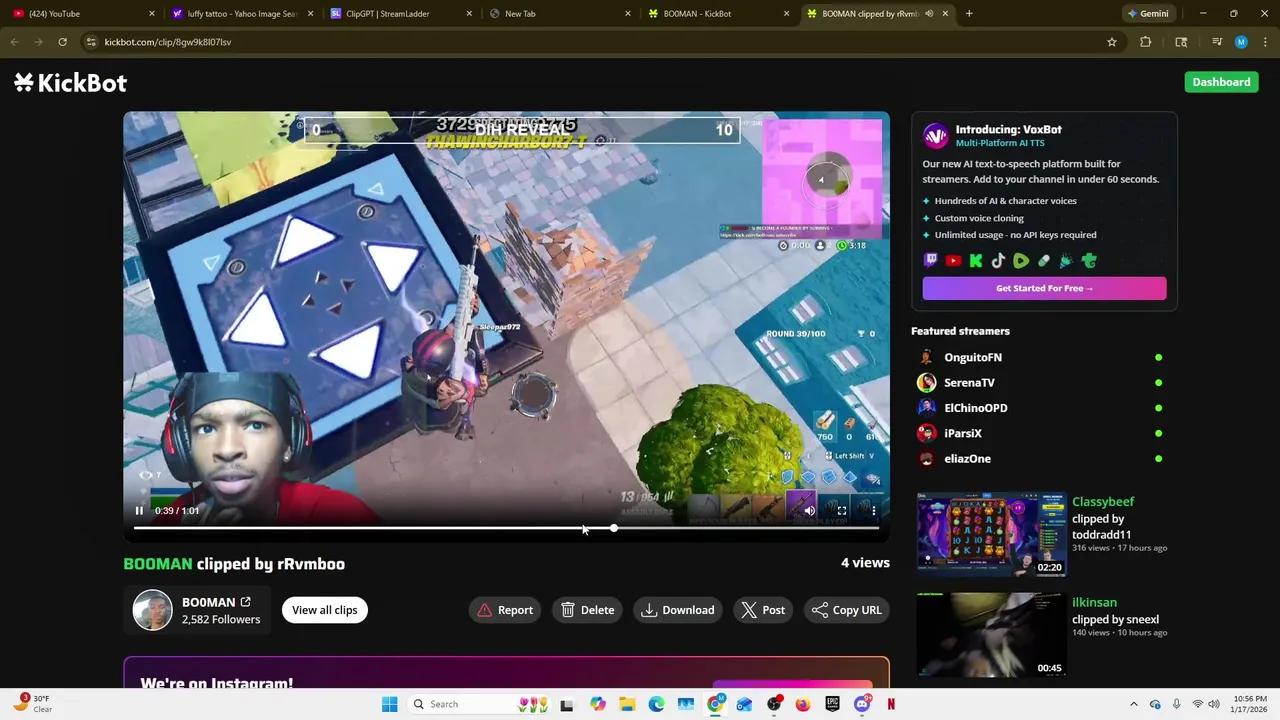Open Epic Games Launcher from taskbar
Viewport: 1280px width, 720px height.
tap(832, 704)
